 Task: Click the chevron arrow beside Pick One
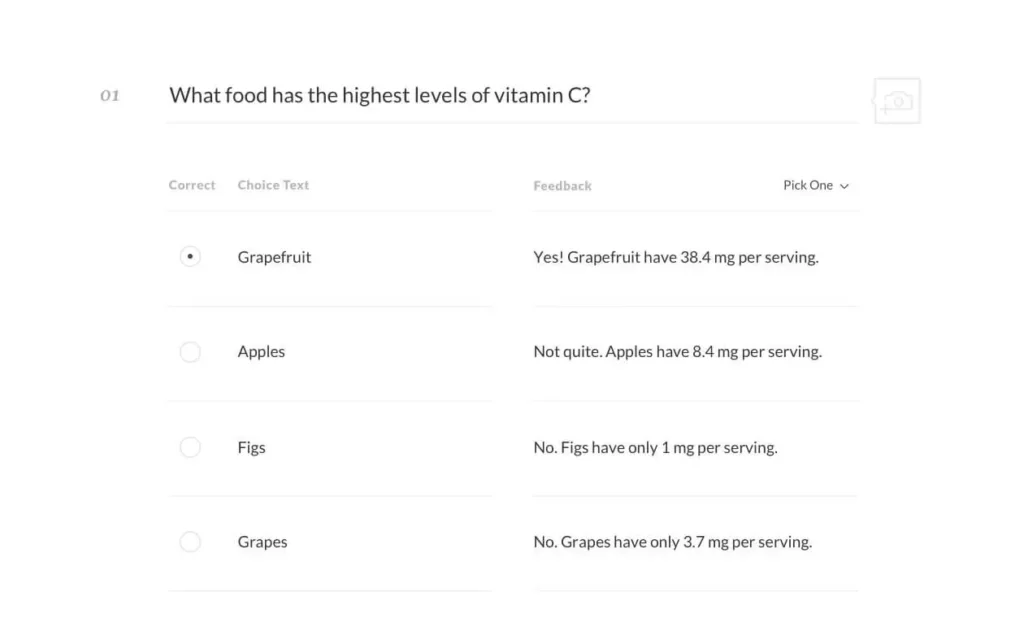point(844,186)
